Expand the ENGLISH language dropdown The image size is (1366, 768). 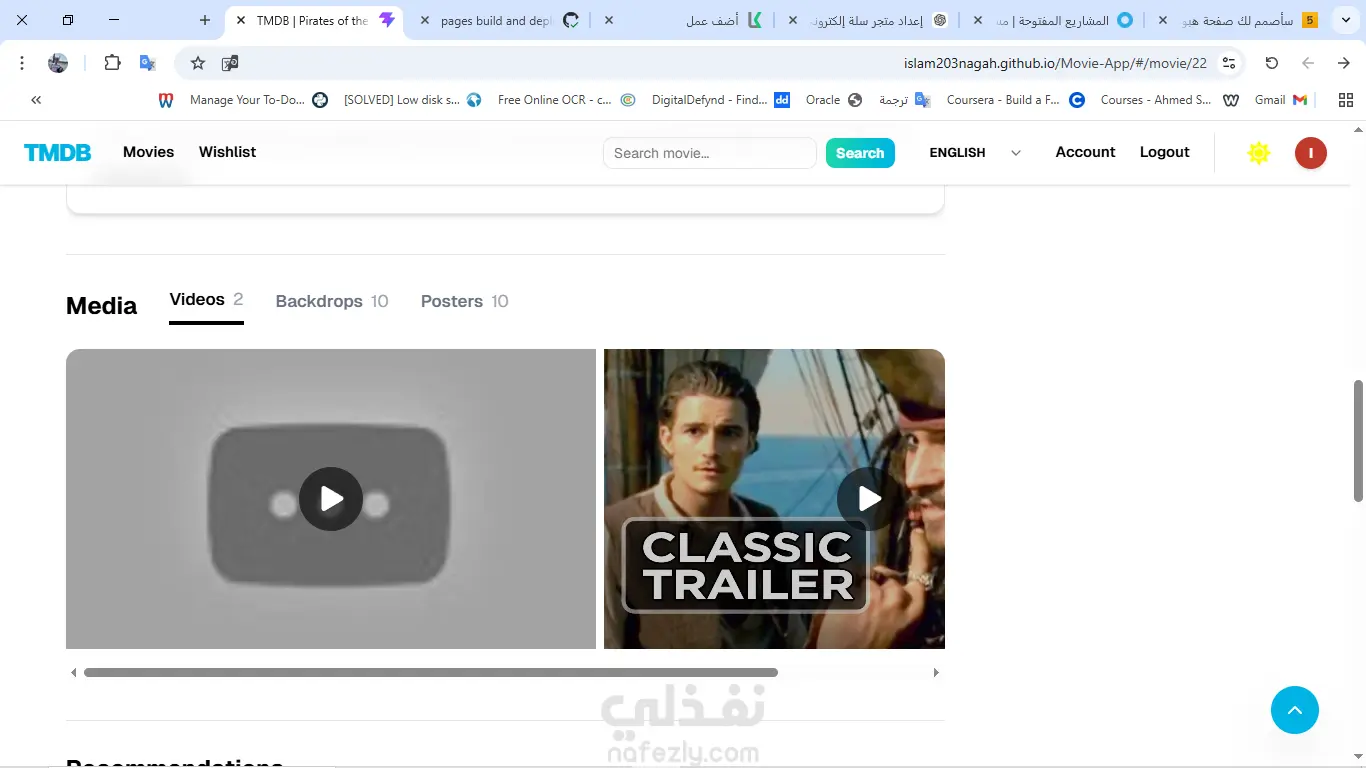(975, 153)
